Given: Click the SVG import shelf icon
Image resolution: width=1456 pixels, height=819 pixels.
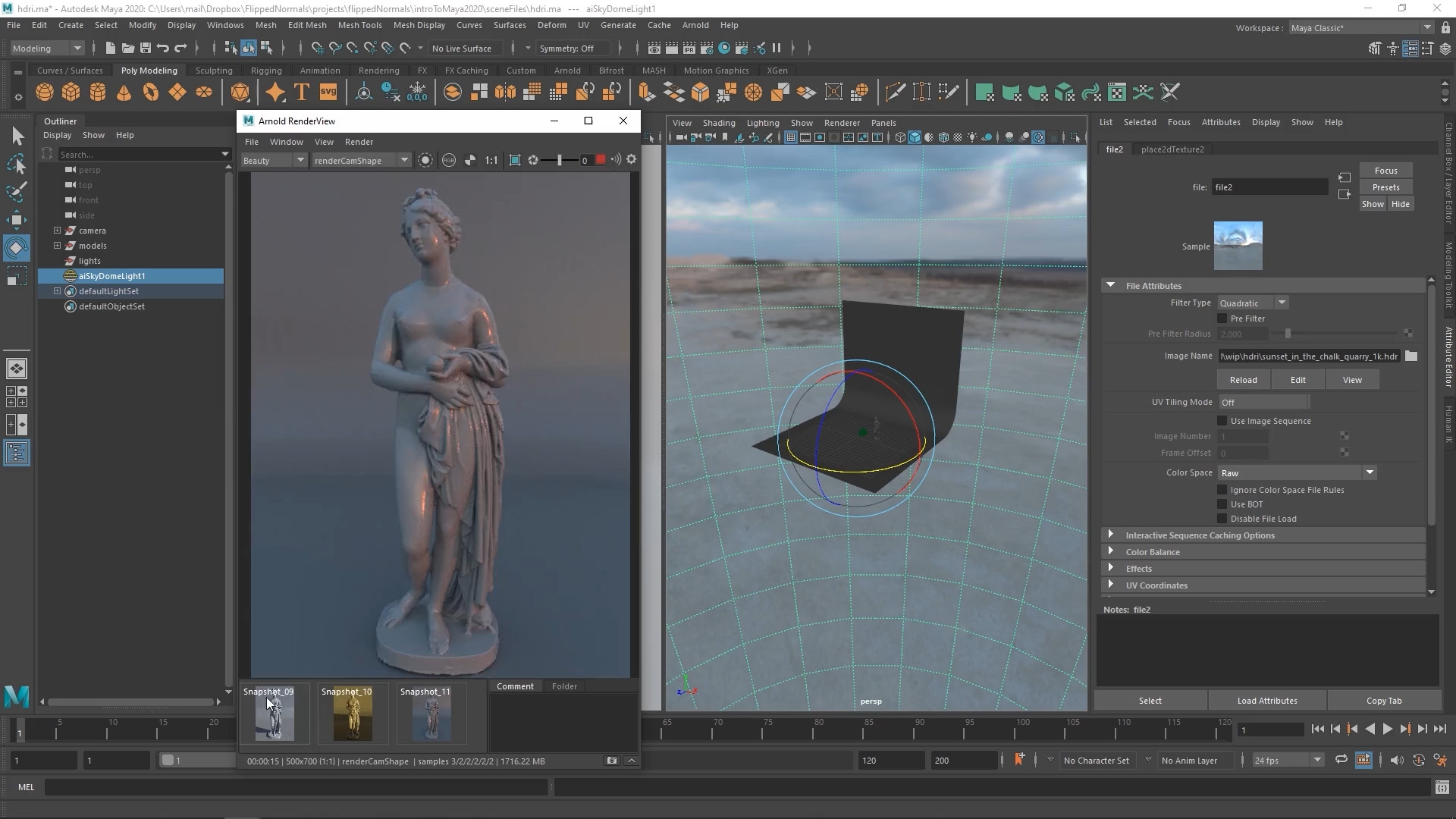Looking at the screenshot, I should click(x=328, y=93).
